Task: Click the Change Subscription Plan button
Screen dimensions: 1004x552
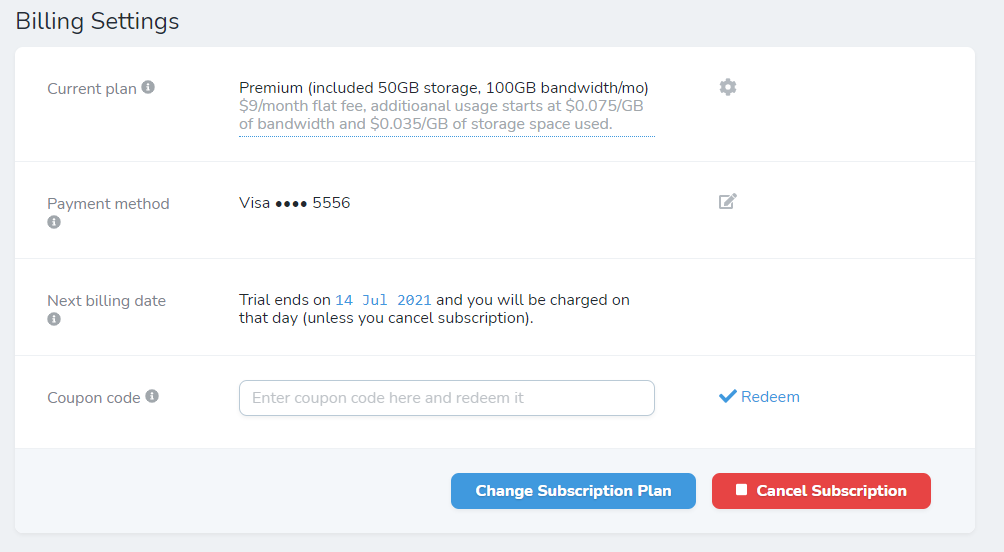Action: coord(573,491)
